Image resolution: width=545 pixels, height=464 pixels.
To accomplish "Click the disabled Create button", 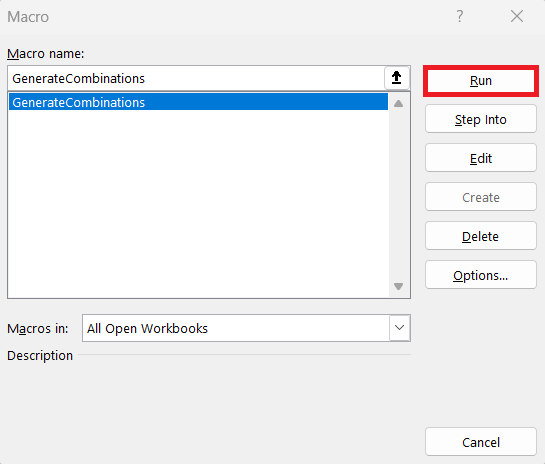I will tap(481, 197).
